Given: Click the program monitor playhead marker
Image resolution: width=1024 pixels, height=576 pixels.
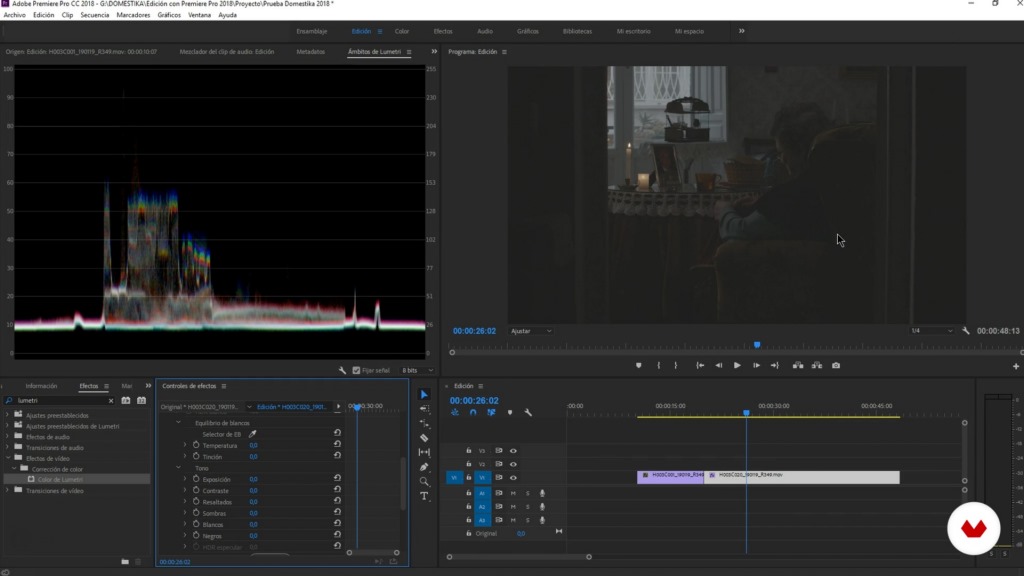Looking at the screenshot, I should tap(757, 345).
